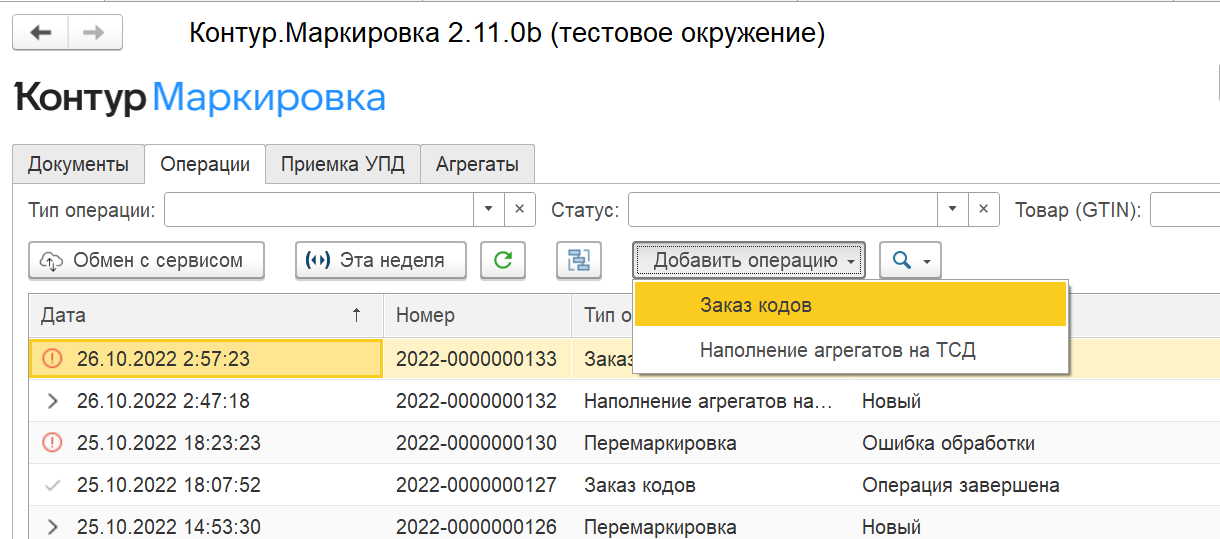Click the back navigation arrow
The width and height of the screenshot is (1220, 539).
(41, 33)
